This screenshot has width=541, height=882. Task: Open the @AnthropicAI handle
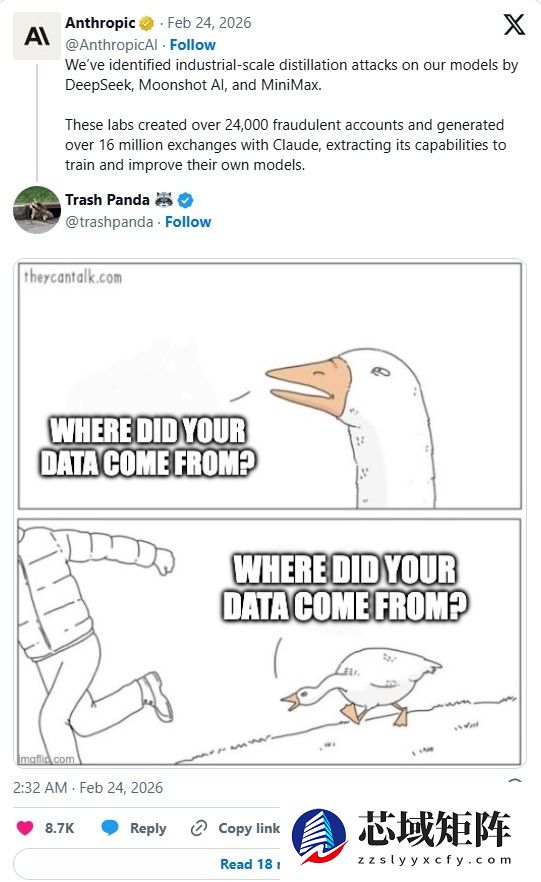[111, 45]
